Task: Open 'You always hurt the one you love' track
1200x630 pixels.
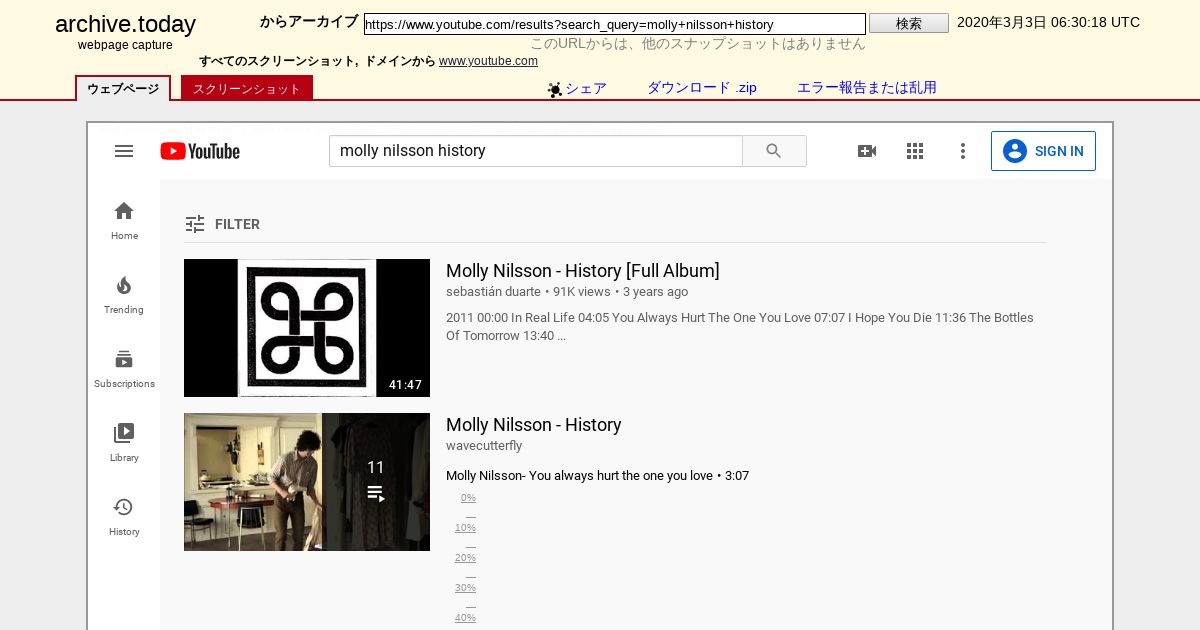Action: (597, 476)
